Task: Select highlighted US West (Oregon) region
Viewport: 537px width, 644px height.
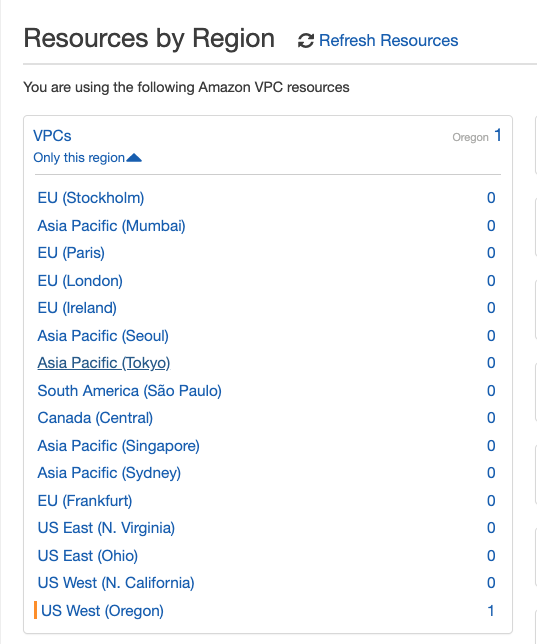Action: pos(102,611)
